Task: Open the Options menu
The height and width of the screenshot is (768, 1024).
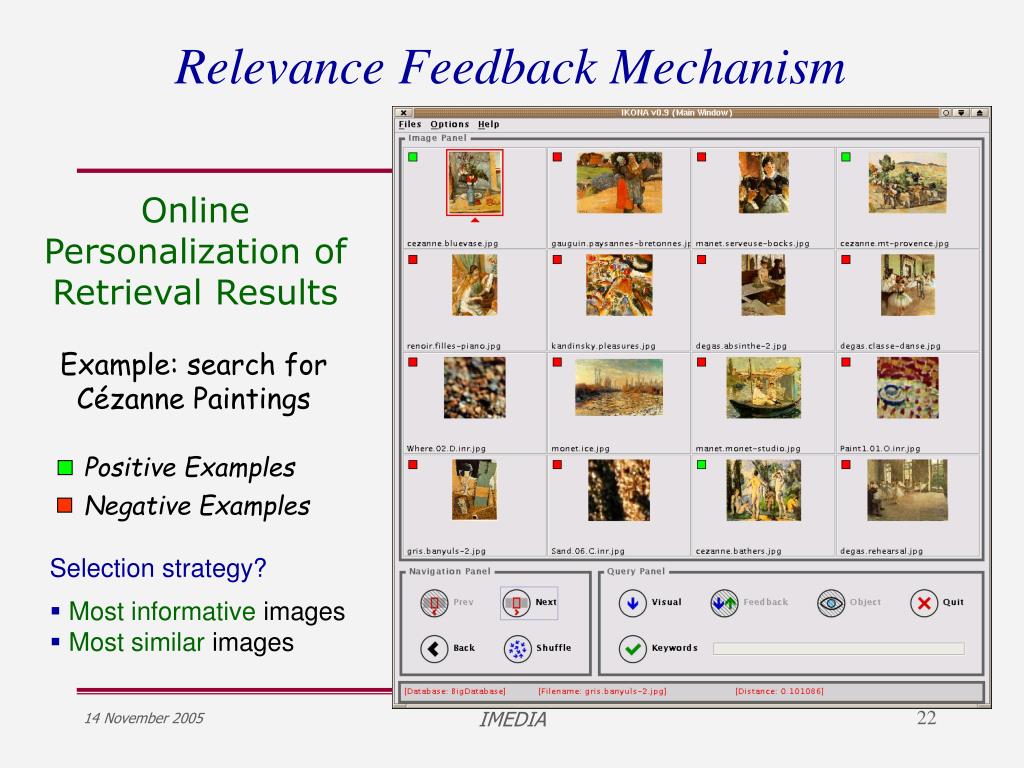Action: pos(449,124)
